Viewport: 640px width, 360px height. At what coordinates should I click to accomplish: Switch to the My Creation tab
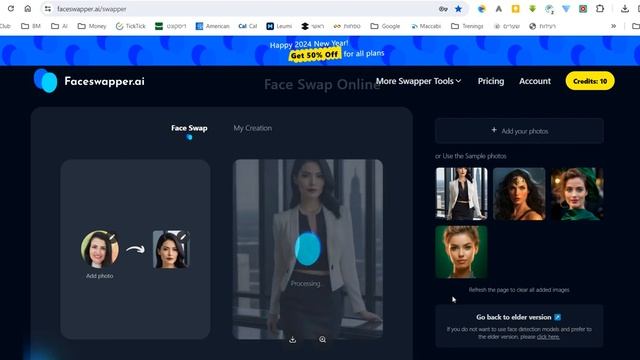click(x=253, y=128)
